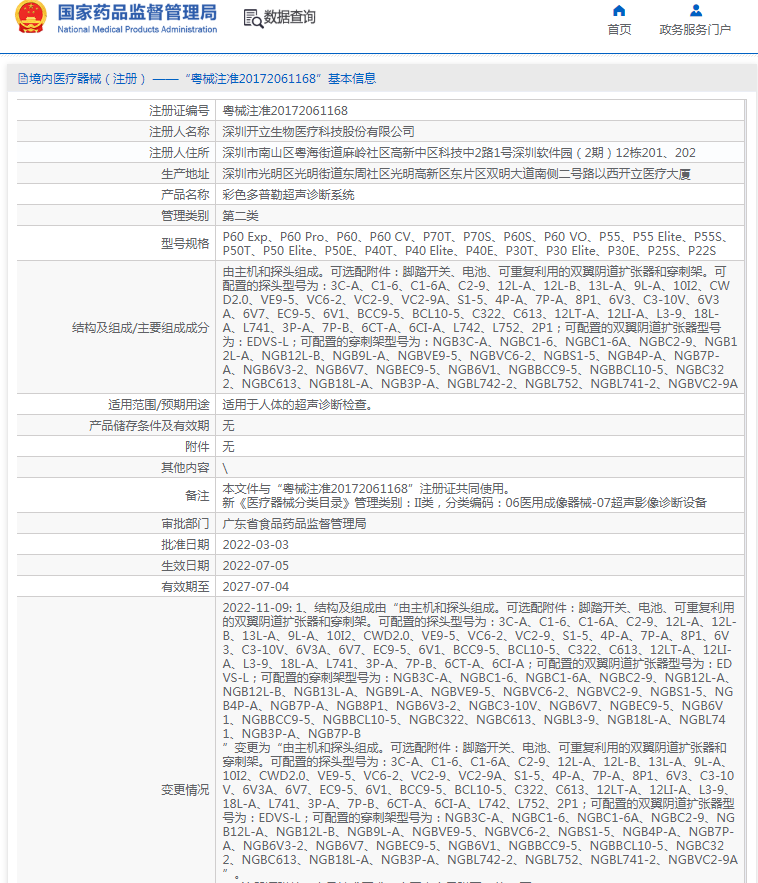Select the P60 Exp model list text

[476, 243]
